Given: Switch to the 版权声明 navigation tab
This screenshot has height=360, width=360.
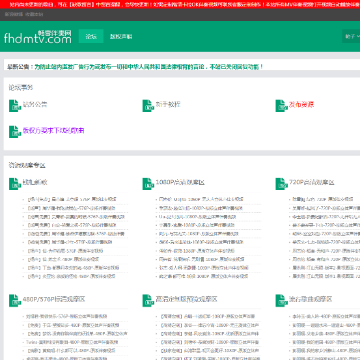Looking at the screenshot, I should [121, 36].
